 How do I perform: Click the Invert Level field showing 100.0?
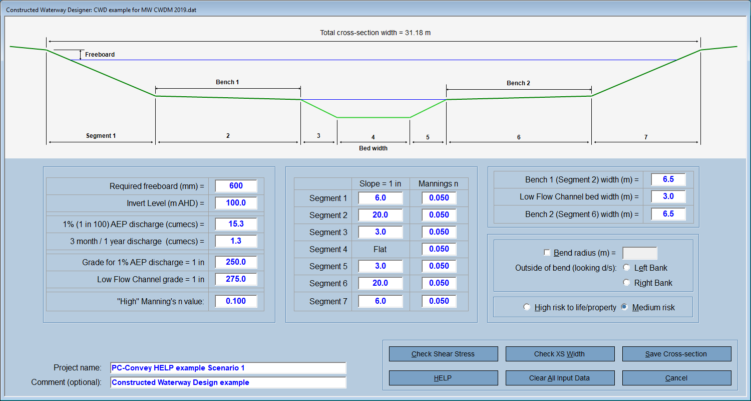point(236,203)
